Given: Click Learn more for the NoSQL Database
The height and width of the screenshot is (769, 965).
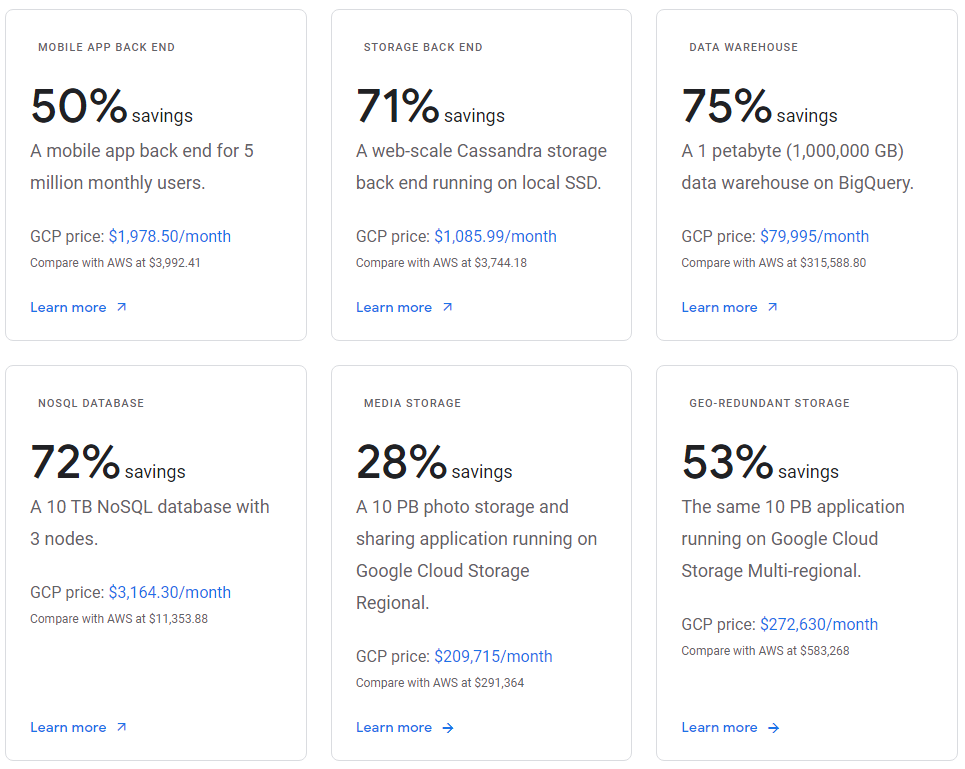Looking at the screenshot, I should point(68,727).
